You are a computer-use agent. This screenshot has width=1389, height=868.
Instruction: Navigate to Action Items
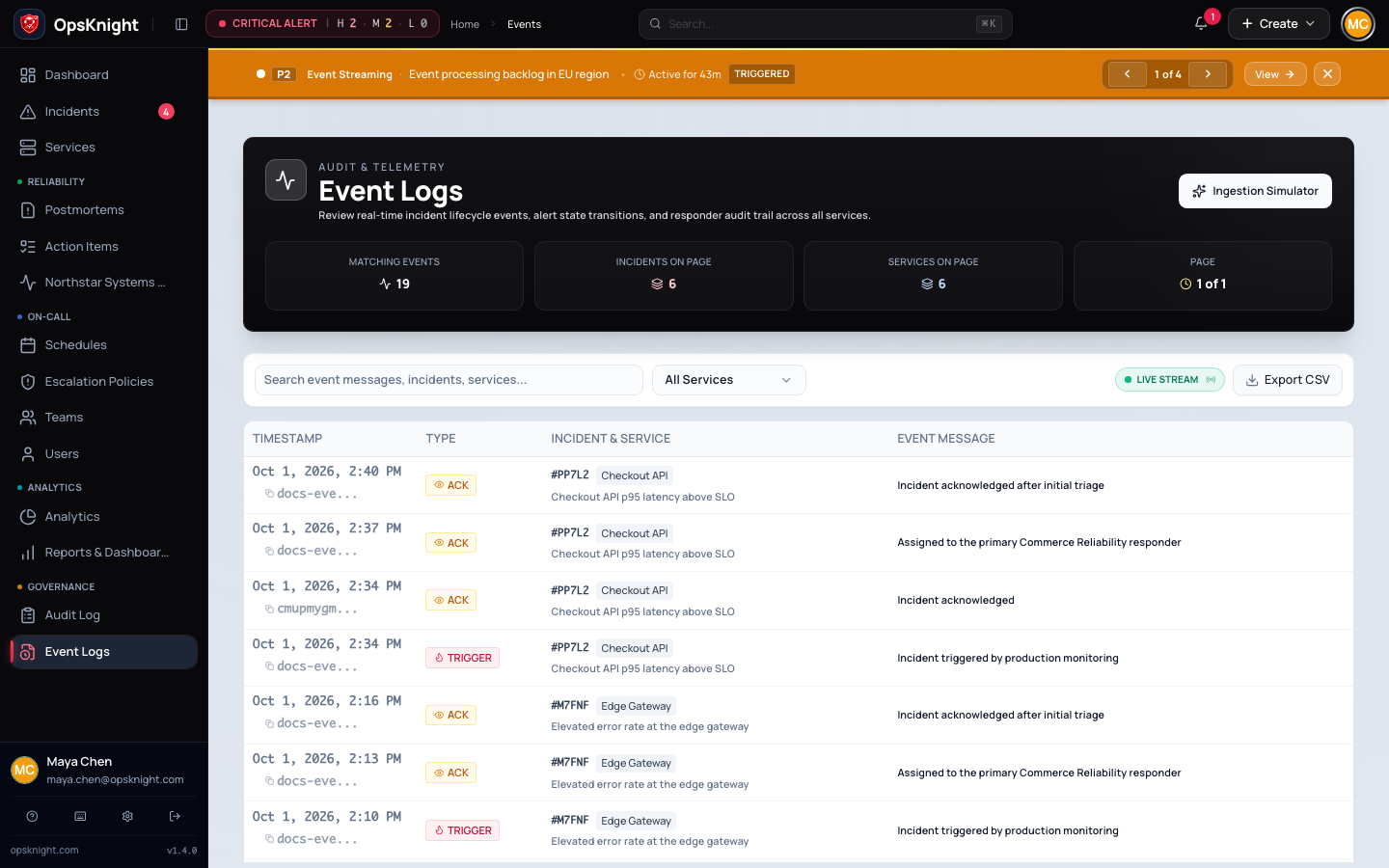tap(104, 247)
